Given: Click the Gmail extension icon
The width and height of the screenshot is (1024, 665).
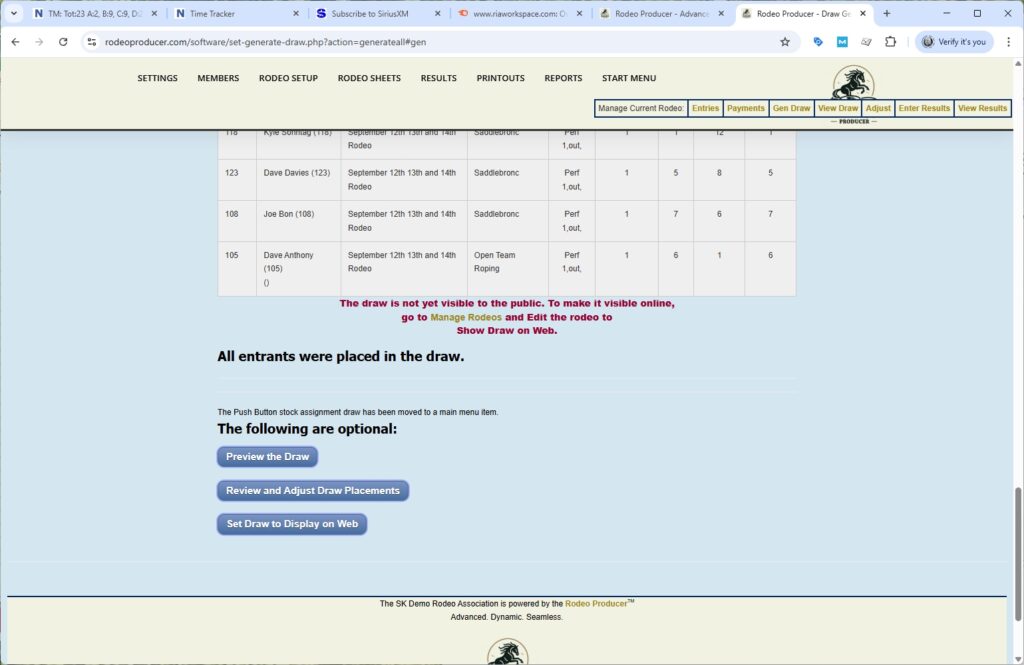Looking at the screenshot, I should (841, 42).
